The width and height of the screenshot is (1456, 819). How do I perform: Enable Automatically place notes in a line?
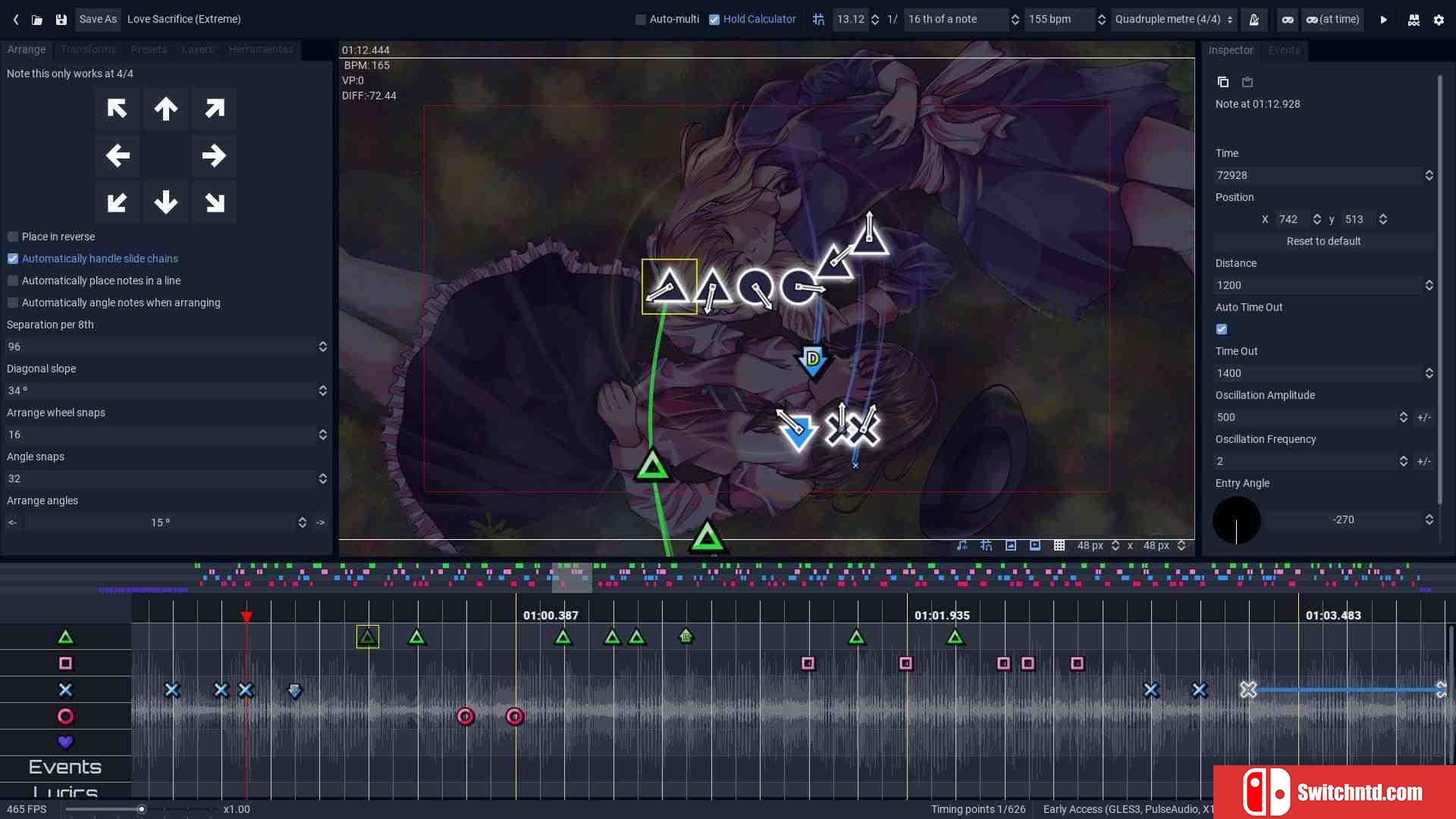tap(13, 281)
